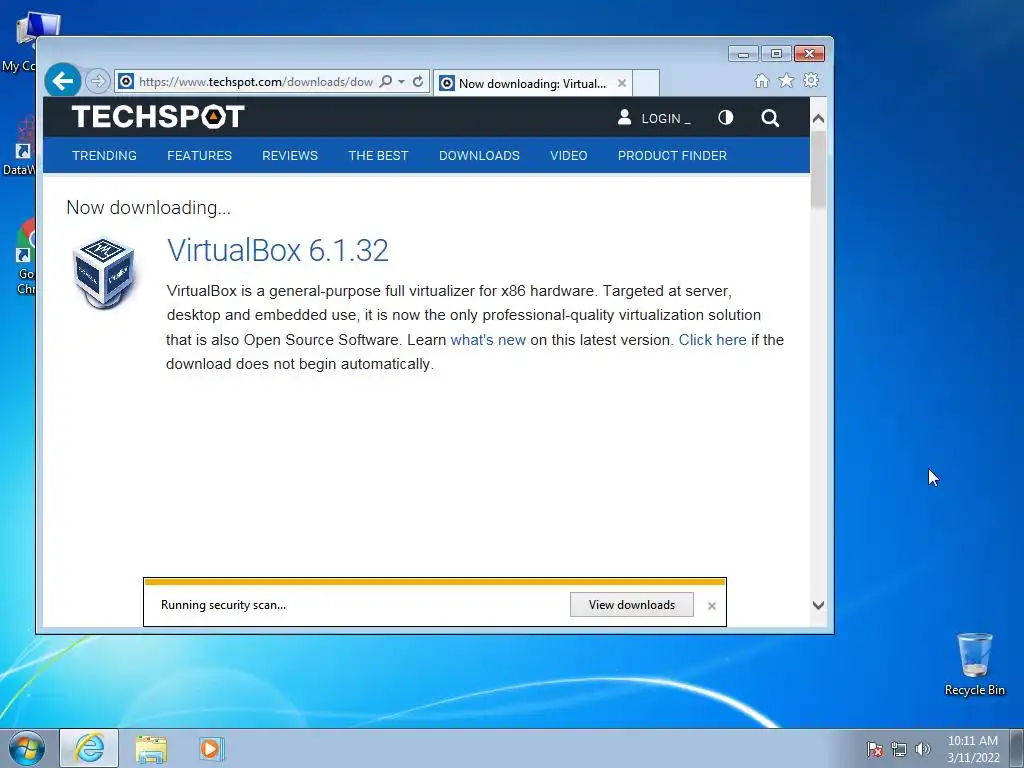Click the Internet Explorer taskbar icon

tap(89, 748)
